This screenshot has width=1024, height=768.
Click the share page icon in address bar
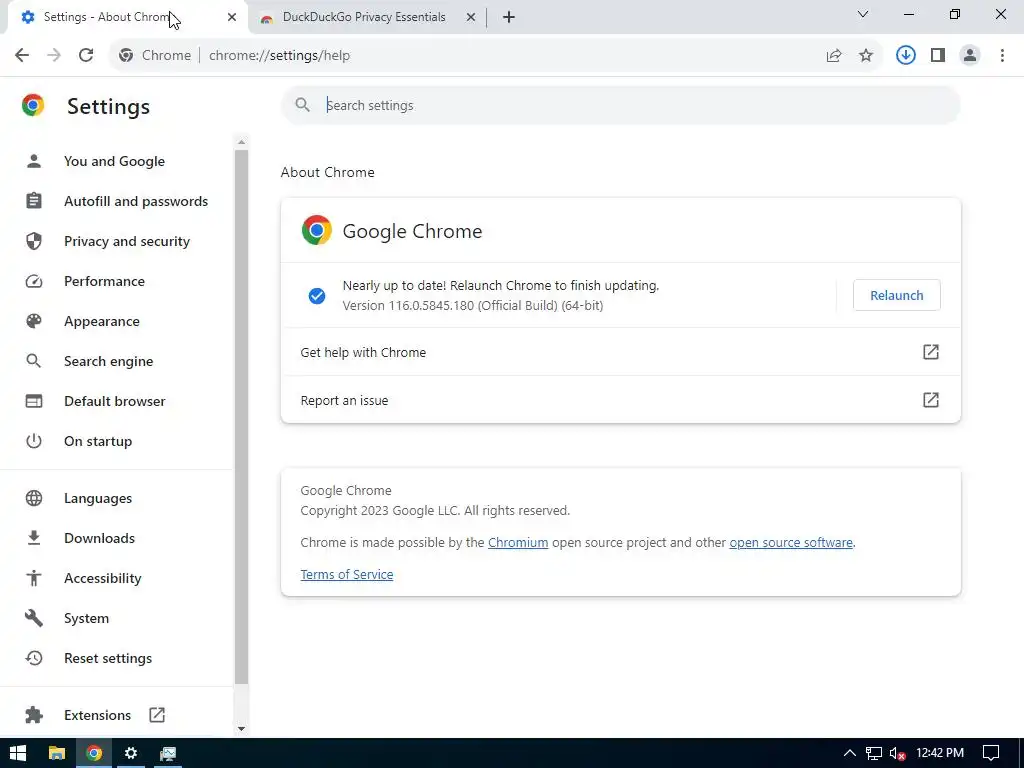pyautogui.click(x=834, y=56)
